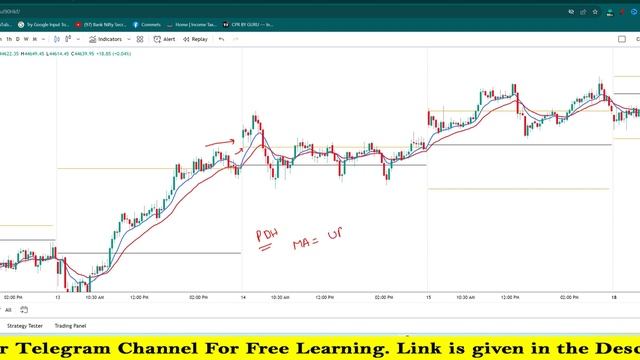Click the 14 date label on time axis
This screenshot has width=640, height=360.
(x=243, y=298)
